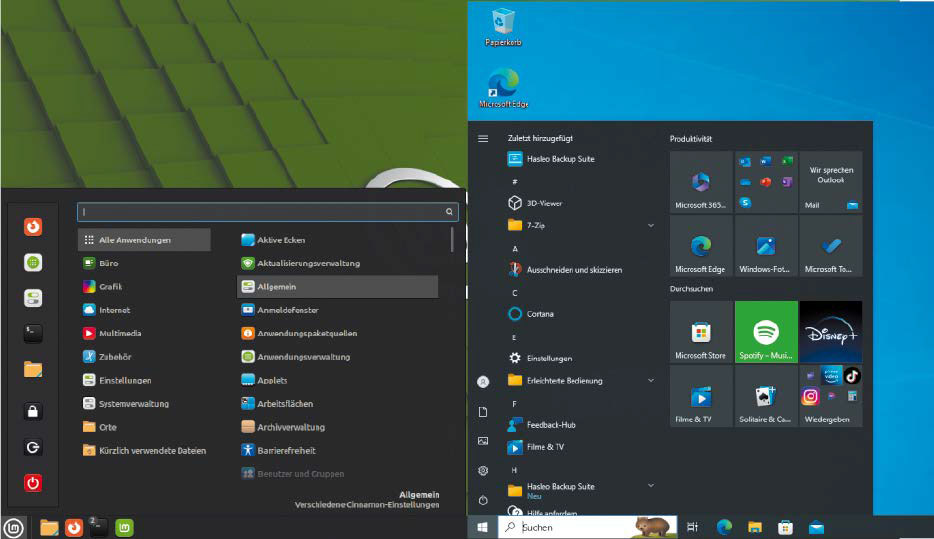
Task: Open Anwendungspaketquellen
Action: (337, 333)
